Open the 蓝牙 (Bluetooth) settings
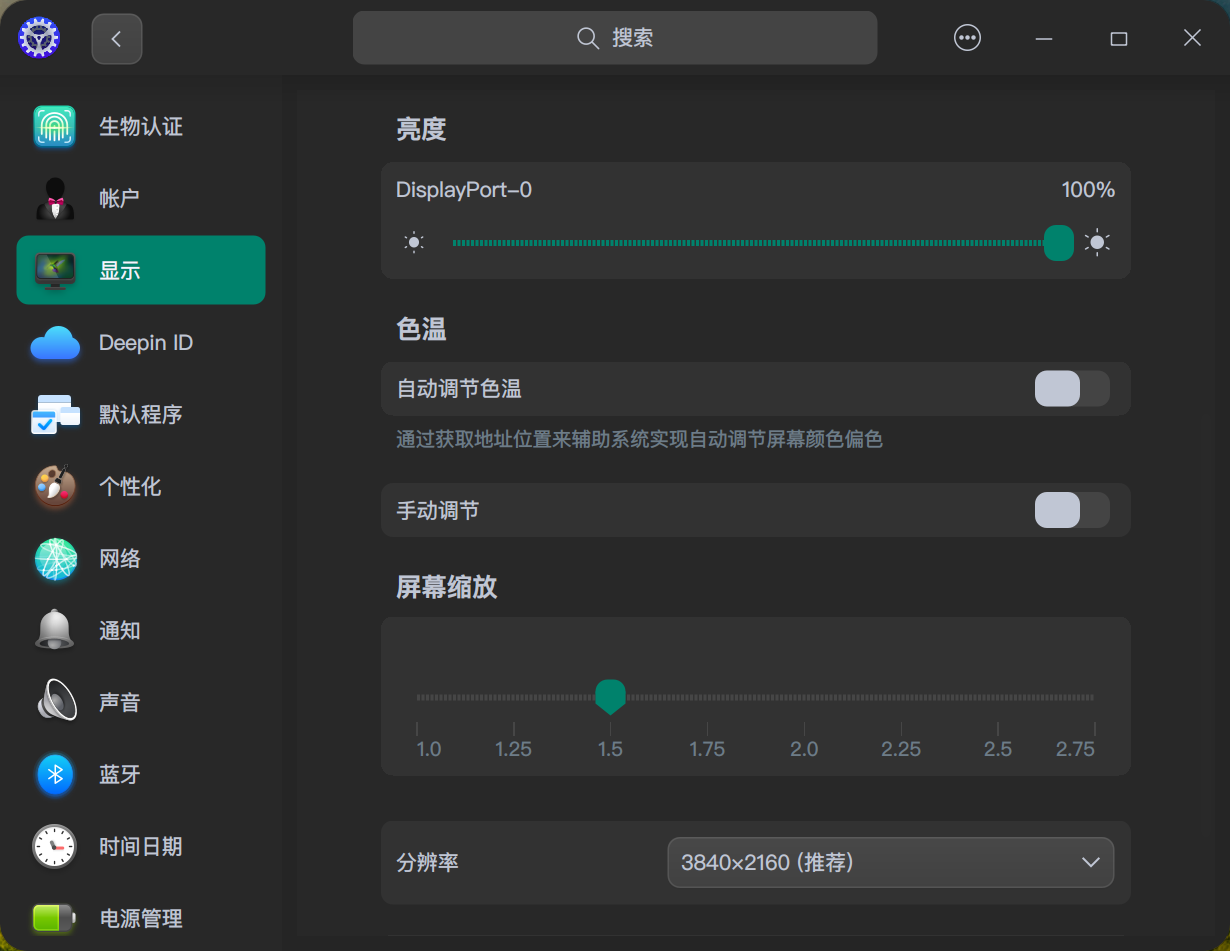The width and height of the screenshot is (1230, 951). coord(140,774)
